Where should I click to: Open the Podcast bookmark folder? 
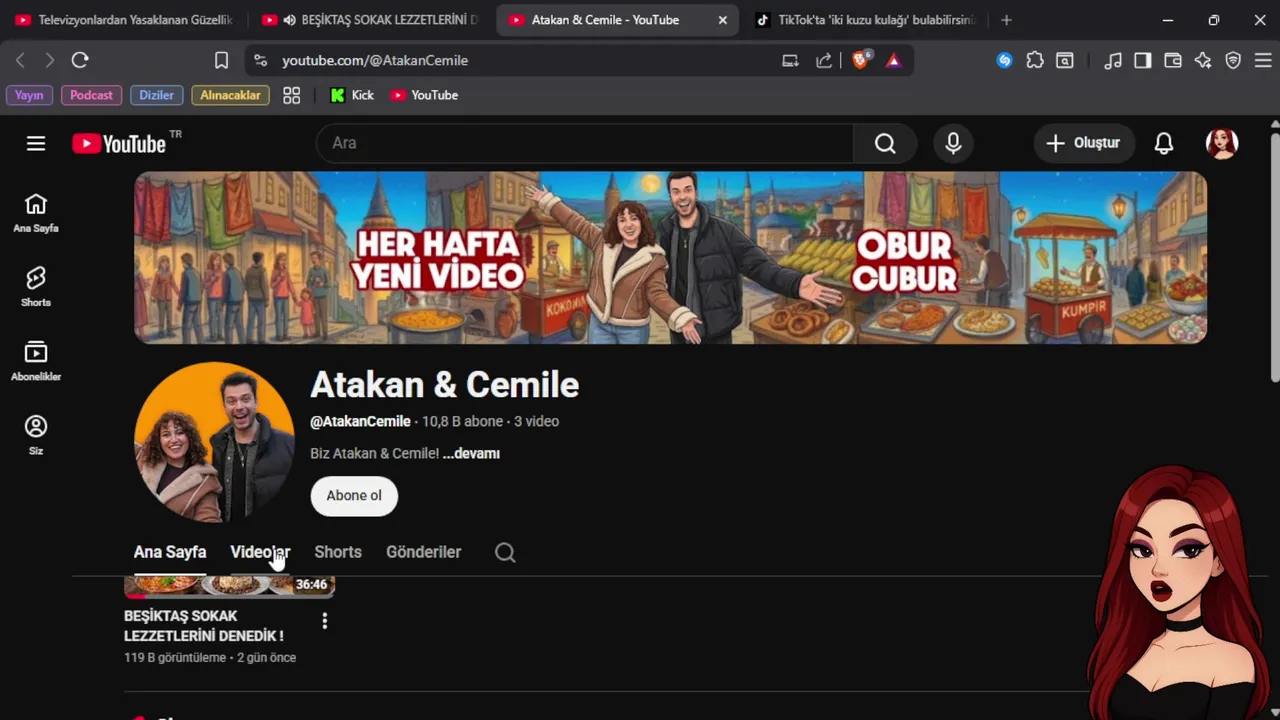[91, 95]
